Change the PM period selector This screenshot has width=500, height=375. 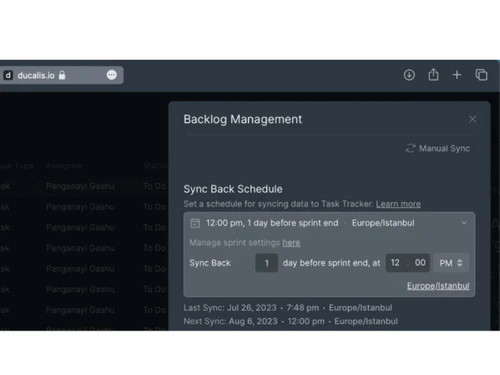tap(451, 263)
